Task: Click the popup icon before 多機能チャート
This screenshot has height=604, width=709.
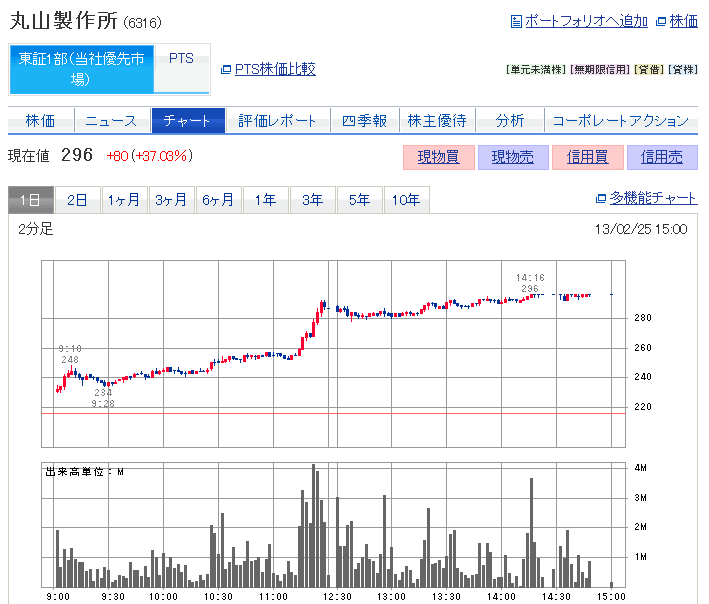Action: pyautogui.click(x=601, y=198)
